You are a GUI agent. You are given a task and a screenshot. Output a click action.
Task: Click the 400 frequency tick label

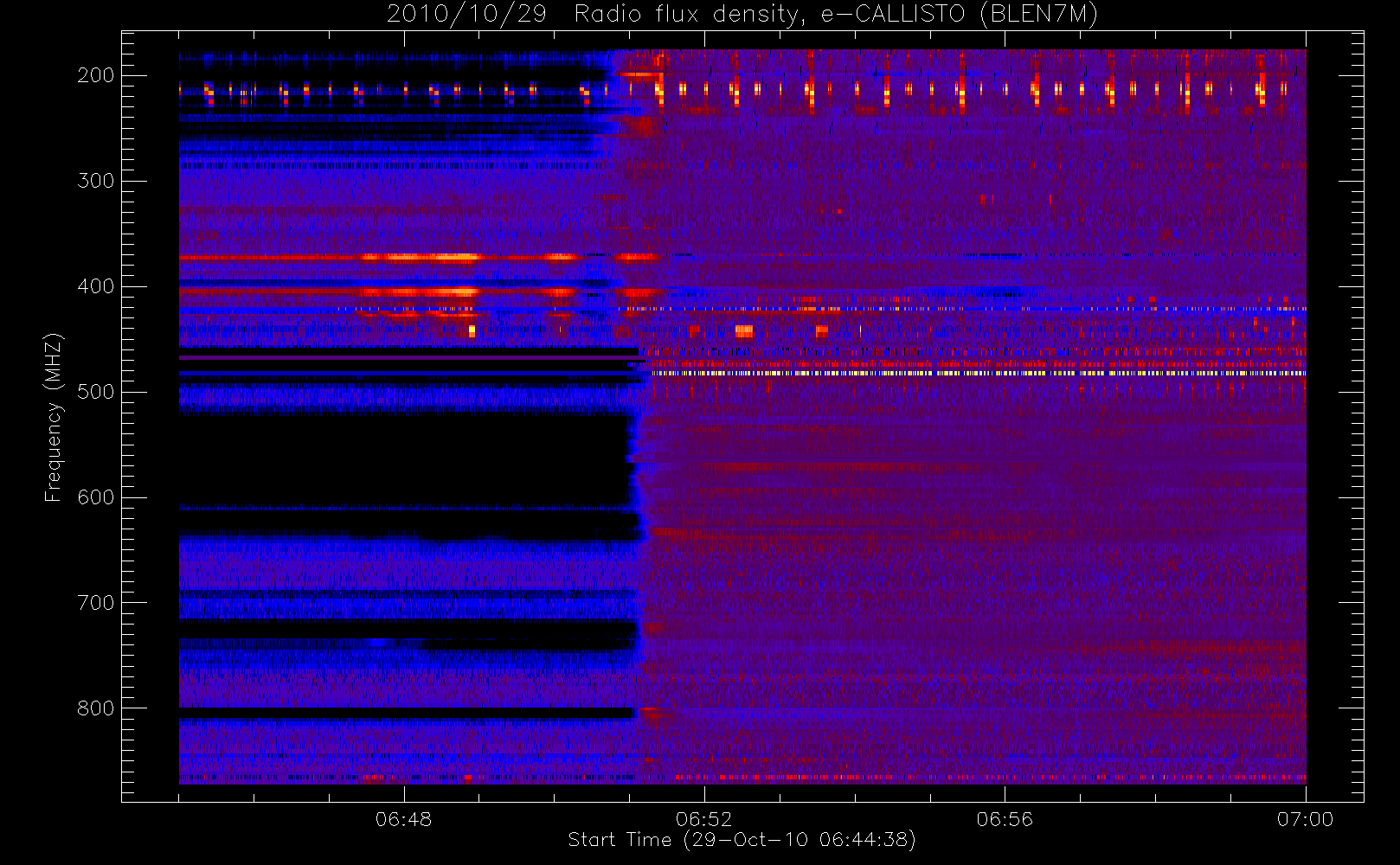(96, 286)
